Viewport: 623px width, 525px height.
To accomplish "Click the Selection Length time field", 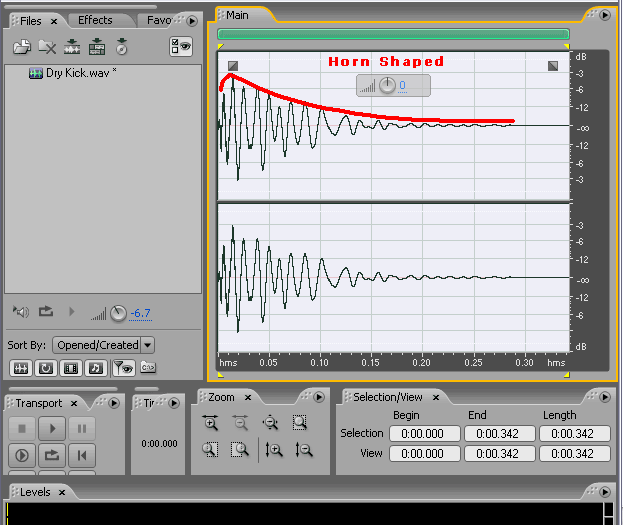I will pyautogui.click(x=575, y=434).
